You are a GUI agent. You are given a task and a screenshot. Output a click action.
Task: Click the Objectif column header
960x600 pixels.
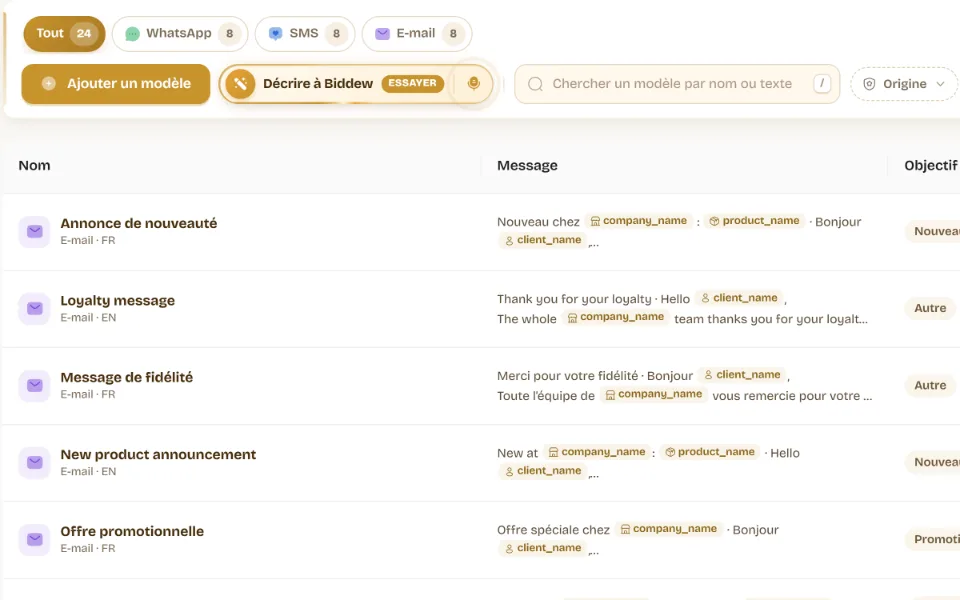tap(931, 165)
